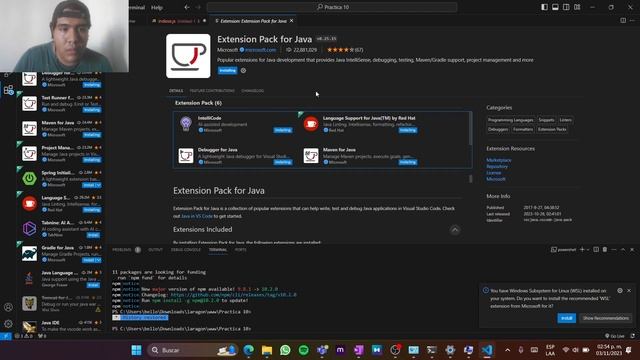Image resolution: width=640 pixels, height=360 pixels.
Task: Select the Programming Languages category tag
Action: (510, 120)
